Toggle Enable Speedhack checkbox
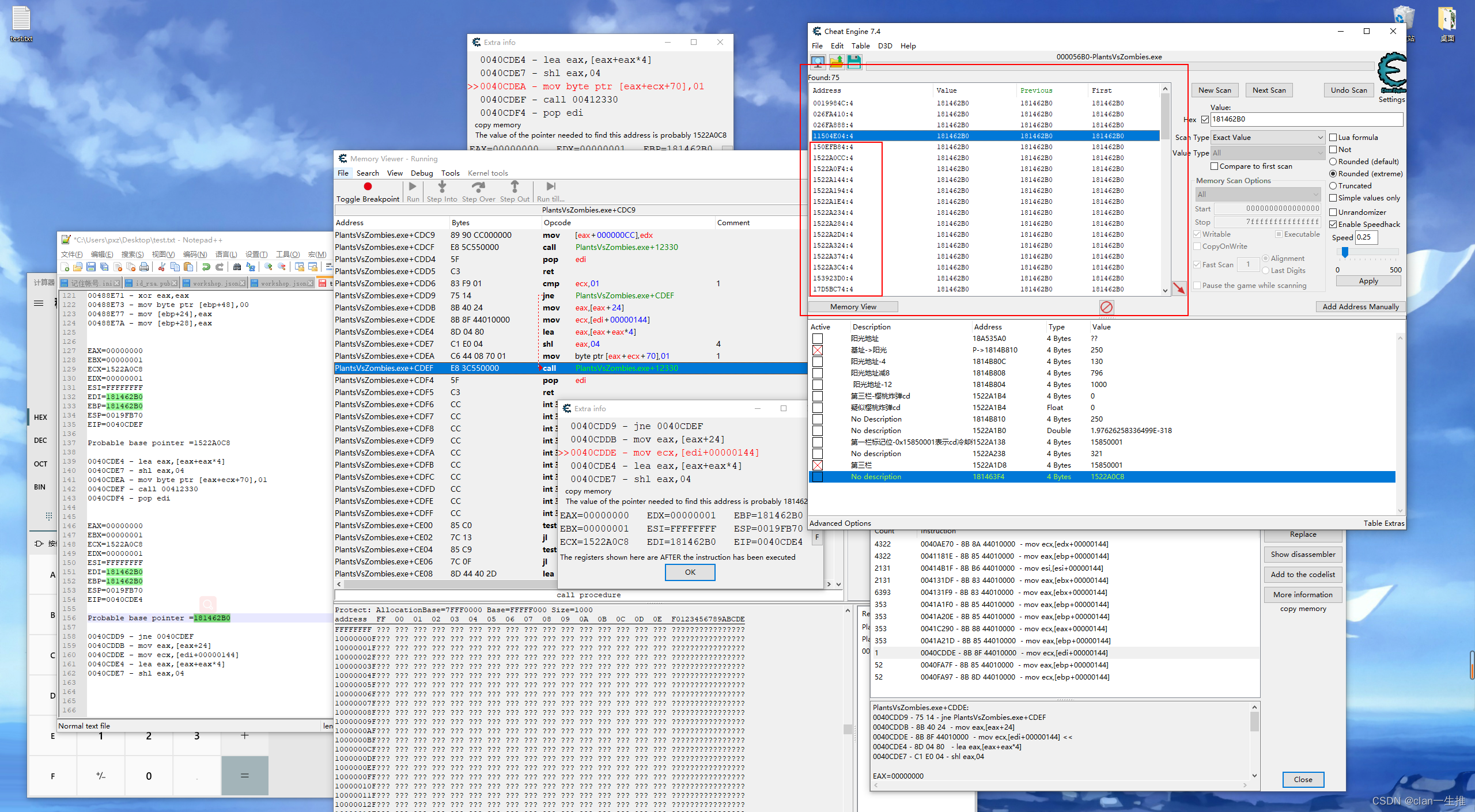This screenshot has height=812, width=1475. click(x=1333, y=225)
